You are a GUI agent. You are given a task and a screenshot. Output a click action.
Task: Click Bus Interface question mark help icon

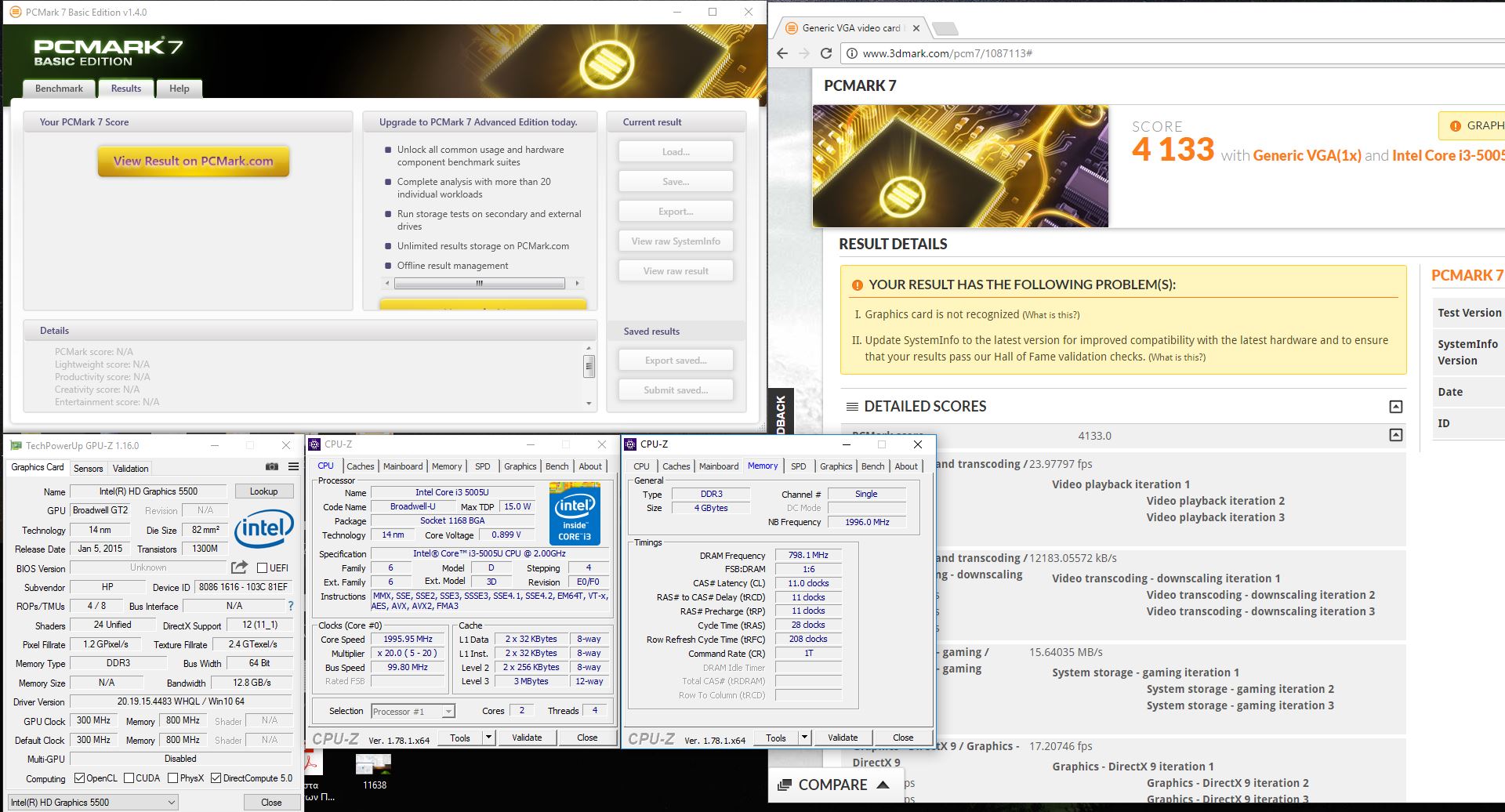tap(291, 606)
